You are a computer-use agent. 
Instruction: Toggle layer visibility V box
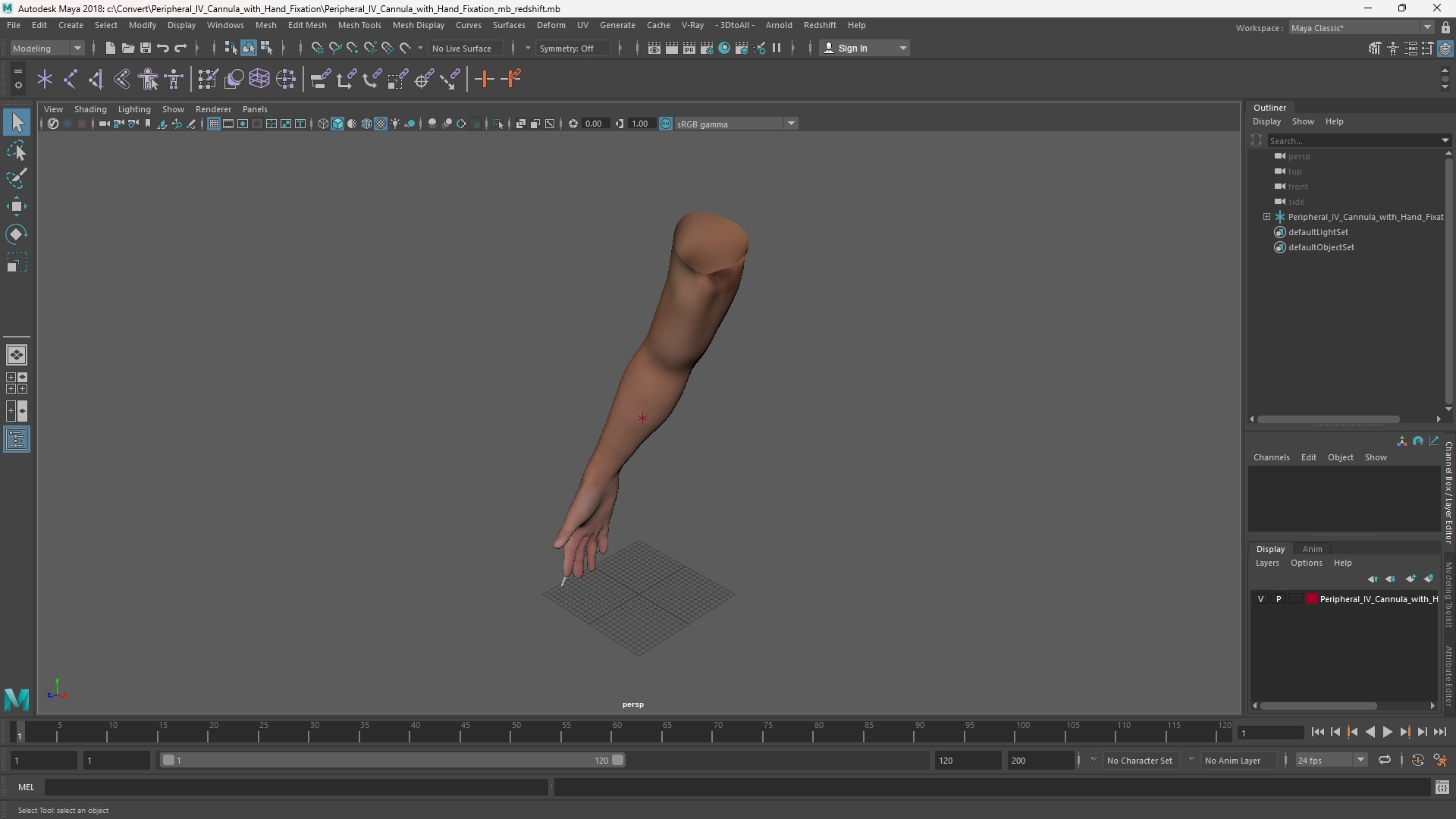(x=1261, y=599)
